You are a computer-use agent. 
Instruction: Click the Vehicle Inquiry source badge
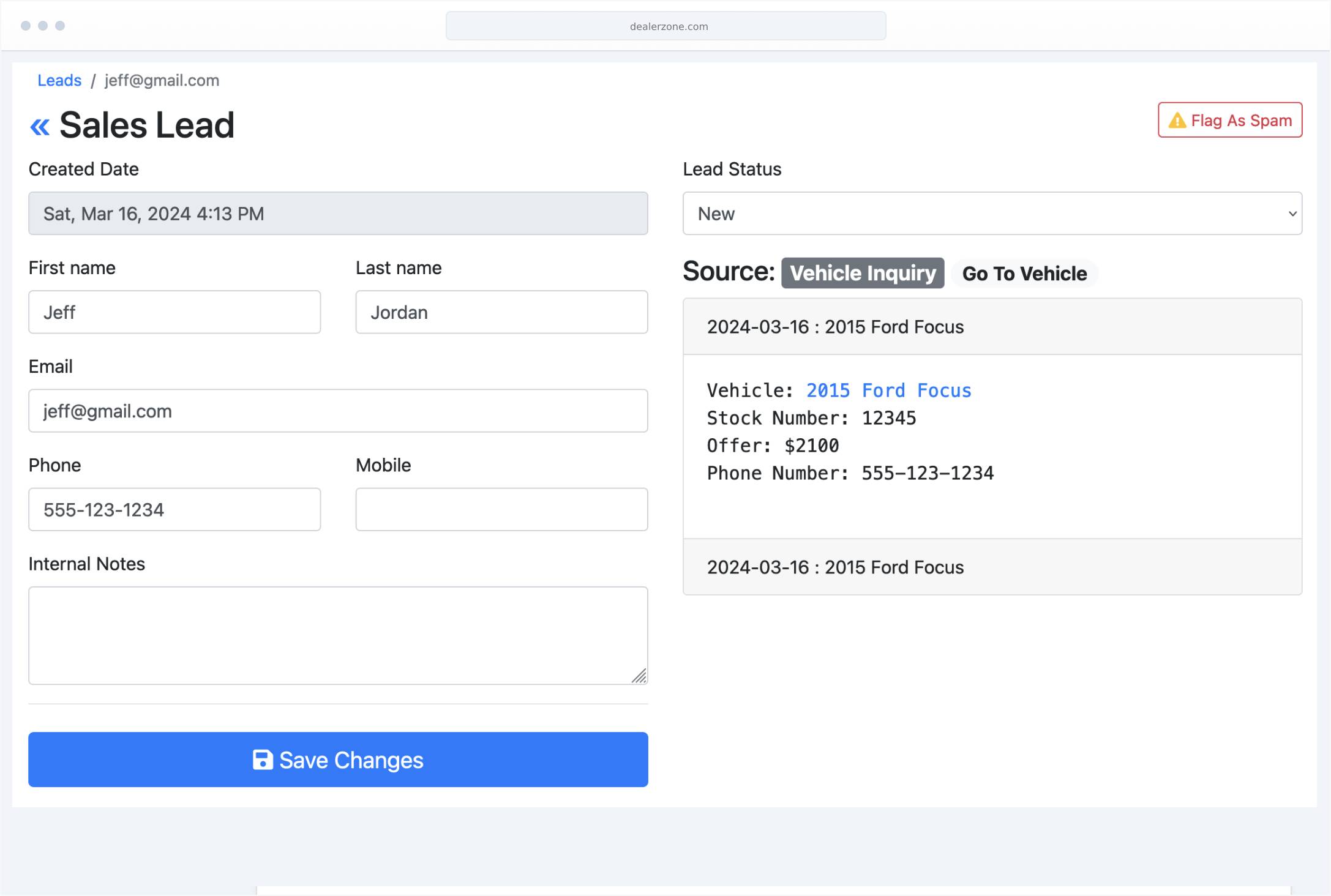[x=862, y=273]
